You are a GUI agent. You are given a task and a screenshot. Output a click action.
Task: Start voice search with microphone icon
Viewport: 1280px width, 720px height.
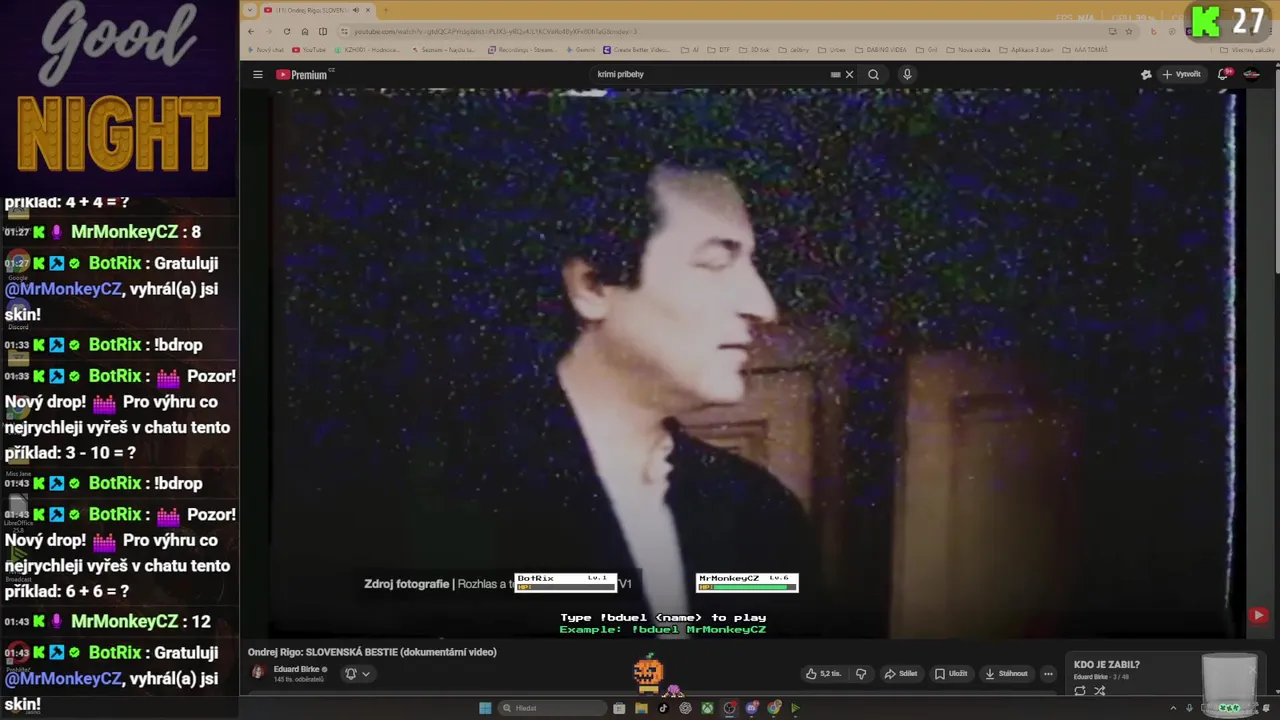pyautogui.click(x=907, y=74)
